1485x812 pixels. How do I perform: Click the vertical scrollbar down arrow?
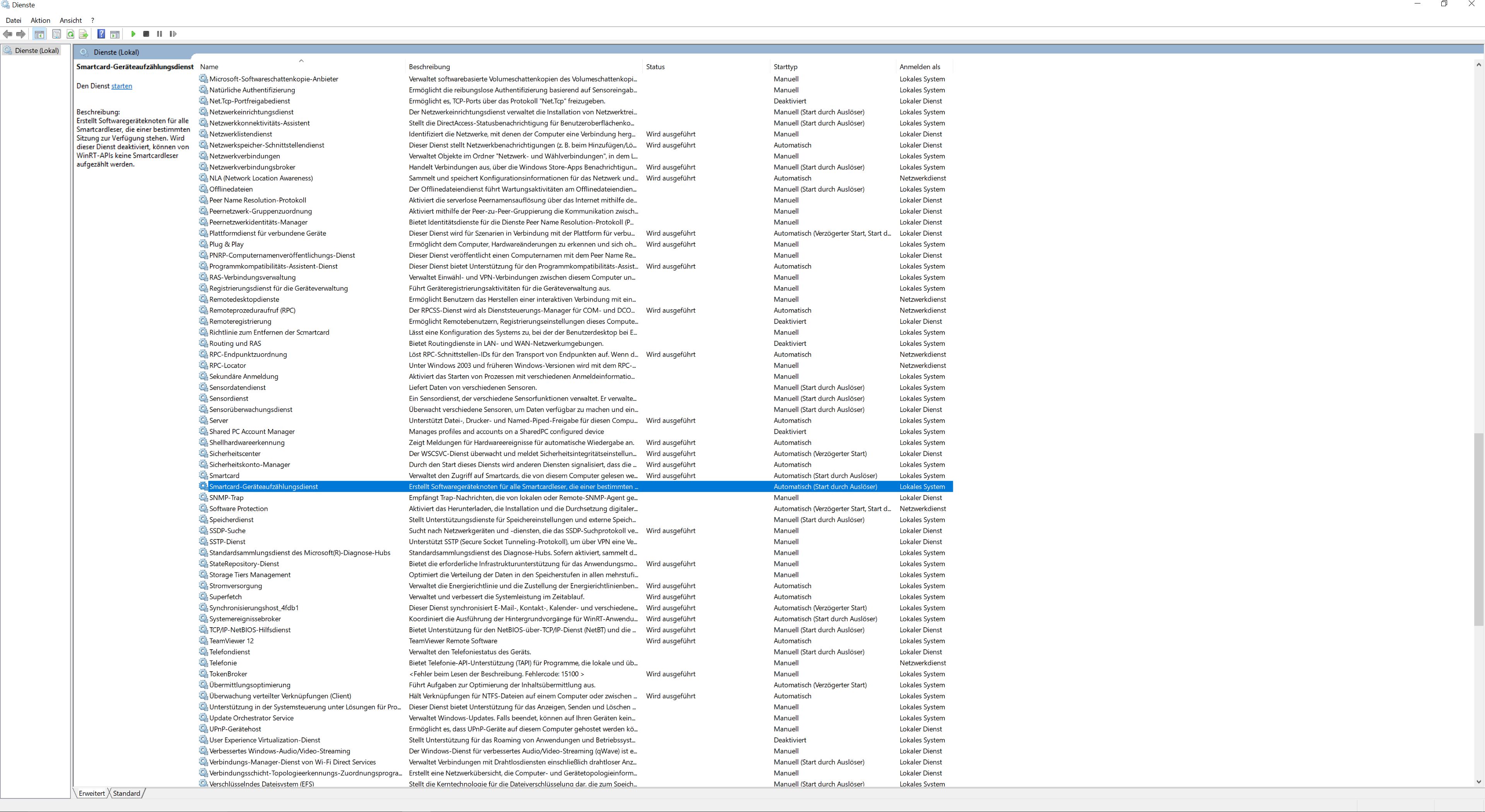click(1479, 782)
